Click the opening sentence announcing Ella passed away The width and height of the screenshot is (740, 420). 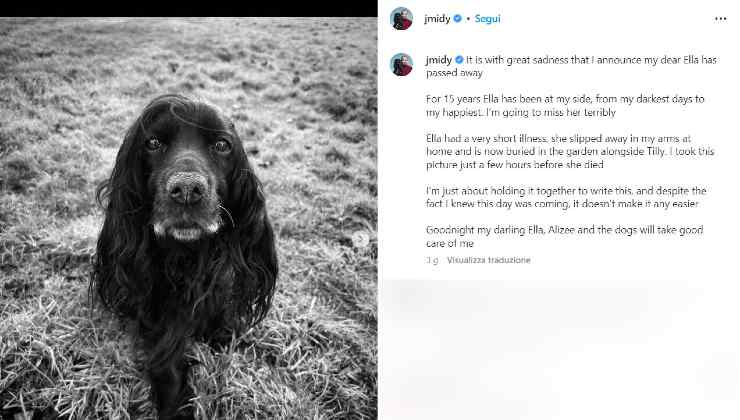571,66
